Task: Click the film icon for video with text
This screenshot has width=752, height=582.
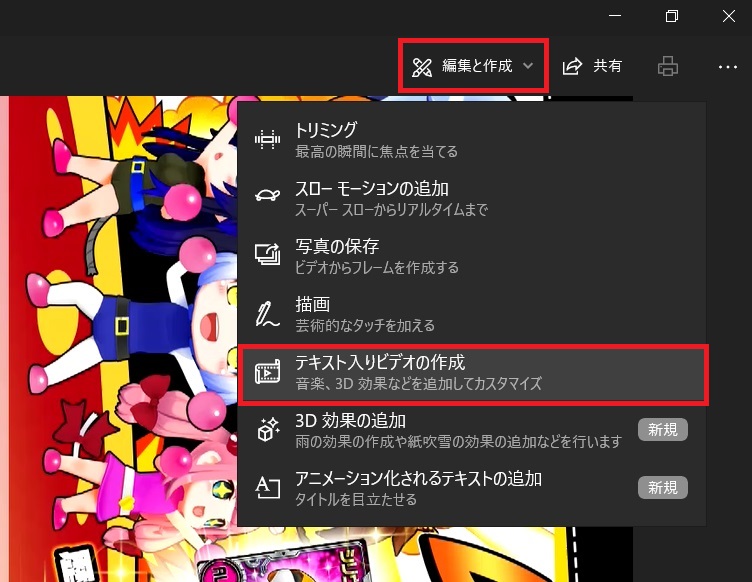Action: point(267,372)
